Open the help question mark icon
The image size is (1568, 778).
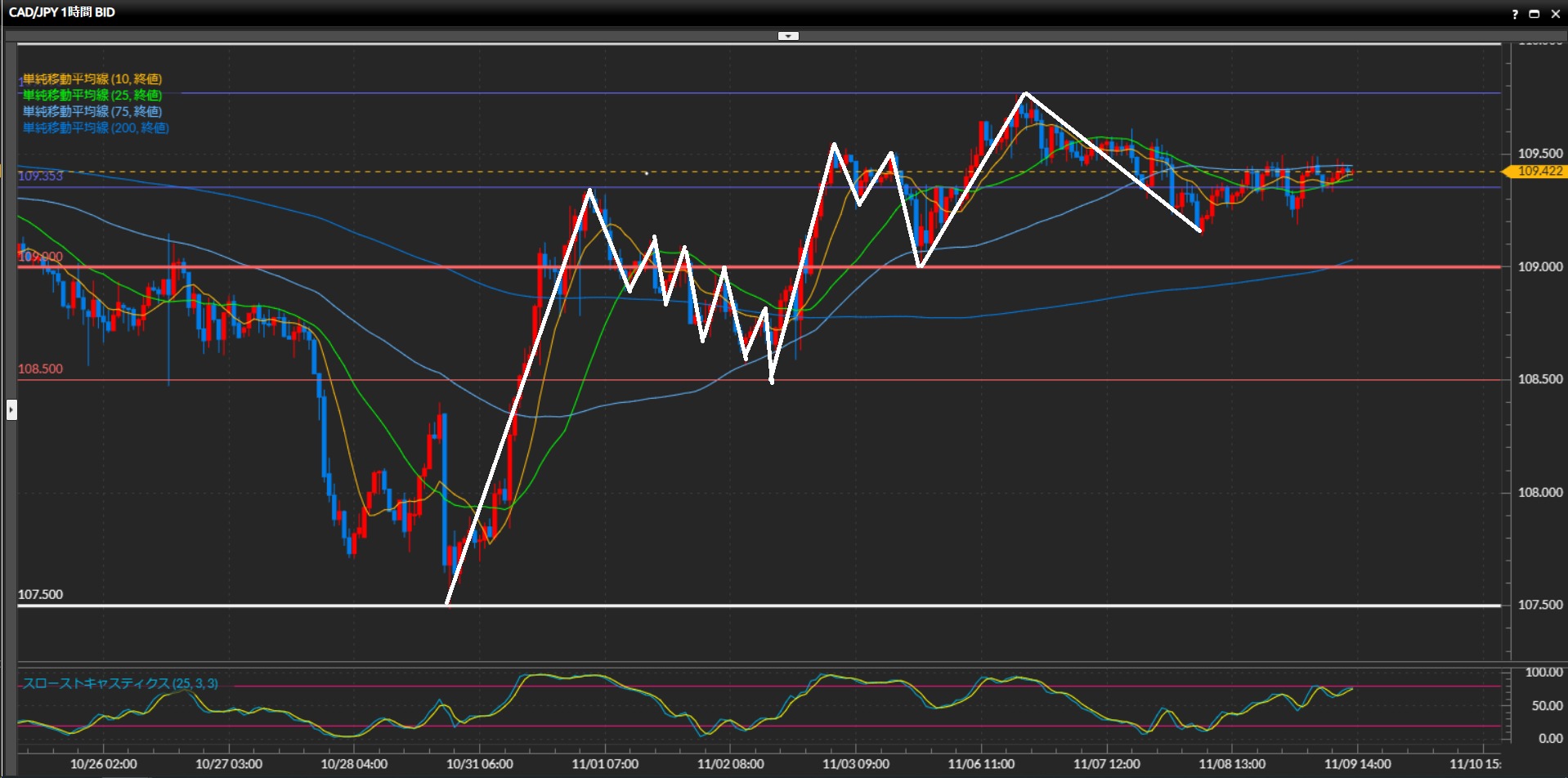(x=1515, y=14)
